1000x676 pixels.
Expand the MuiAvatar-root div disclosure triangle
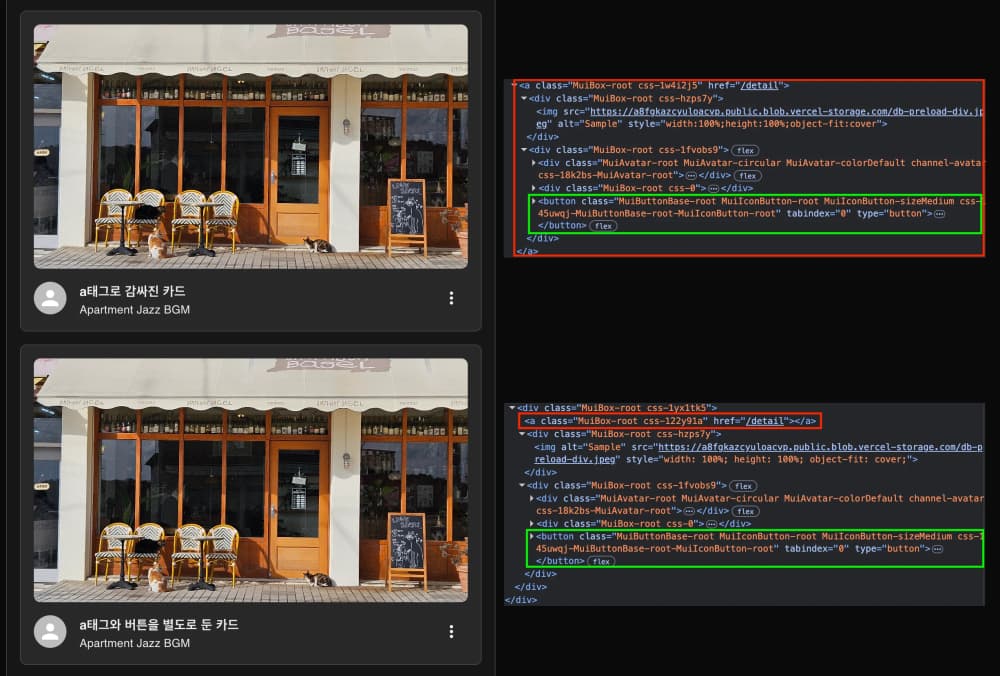pyautogui.click(x=531, y=164)
